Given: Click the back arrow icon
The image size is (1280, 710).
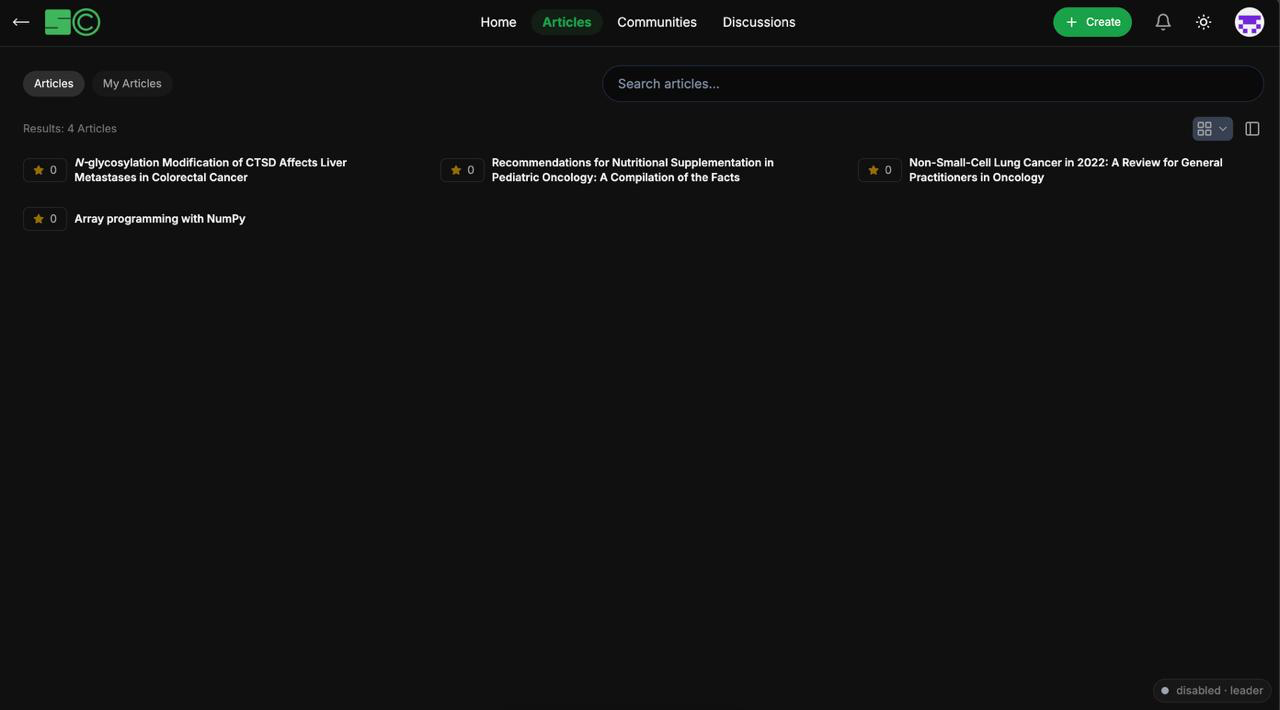Looking at the screenshot, I should 21,22.
